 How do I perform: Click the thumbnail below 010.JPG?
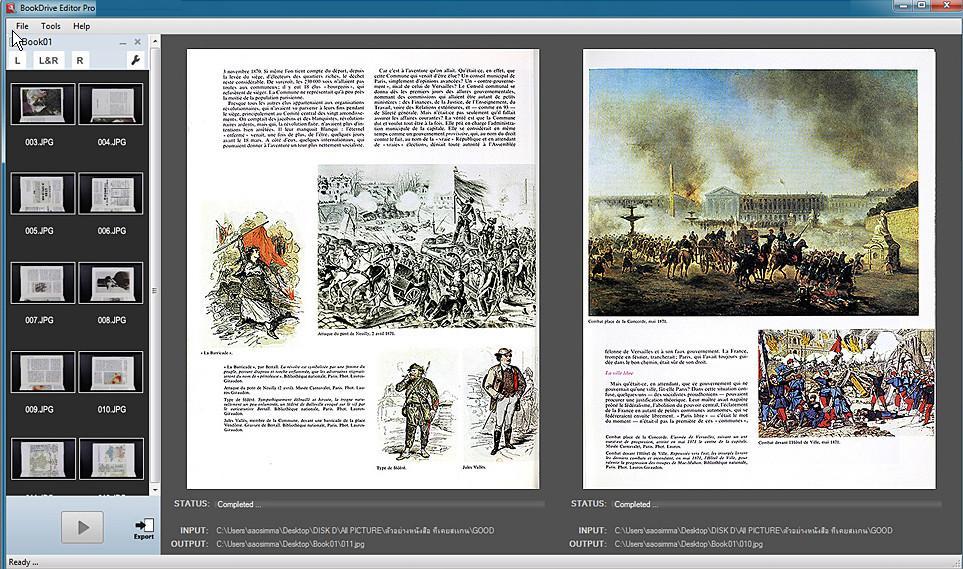pyautogui.click(x=111, y=459)
